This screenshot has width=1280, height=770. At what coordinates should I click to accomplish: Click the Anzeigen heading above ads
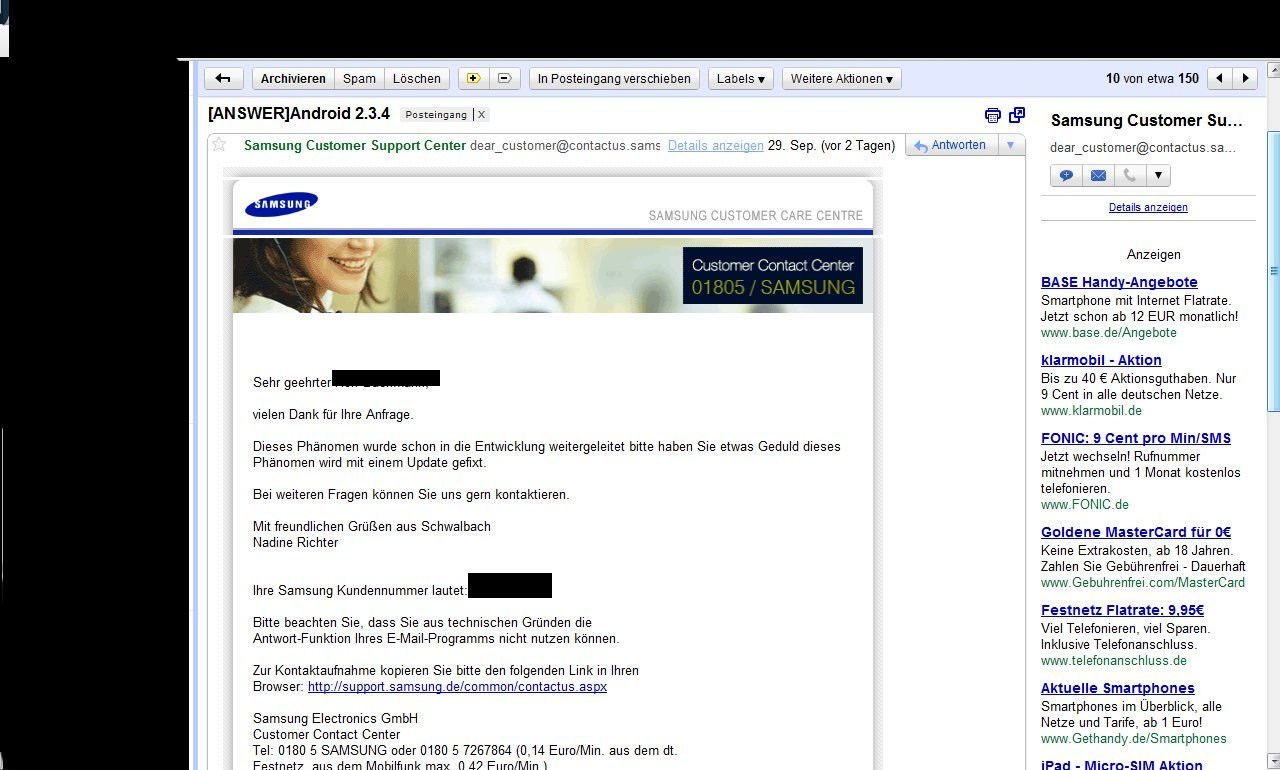click(1154, 254)
